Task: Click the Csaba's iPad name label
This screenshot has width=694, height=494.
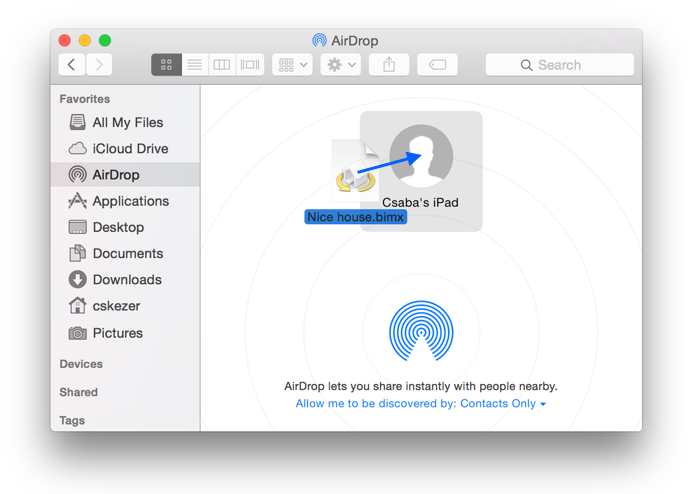Action: tap(420, 203)
